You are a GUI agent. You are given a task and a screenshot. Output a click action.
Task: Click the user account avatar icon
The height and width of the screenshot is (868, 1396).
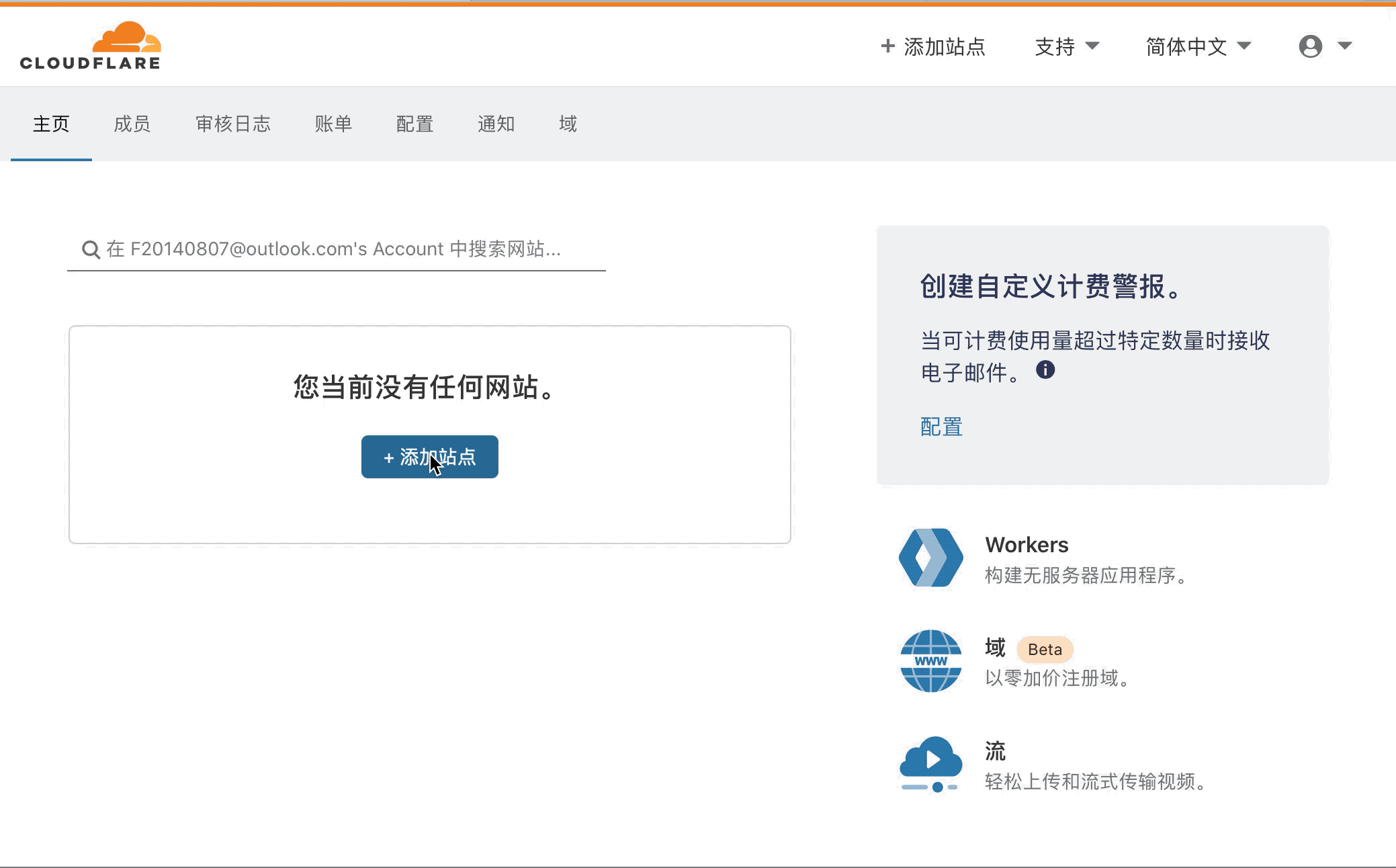(1310, 46)
